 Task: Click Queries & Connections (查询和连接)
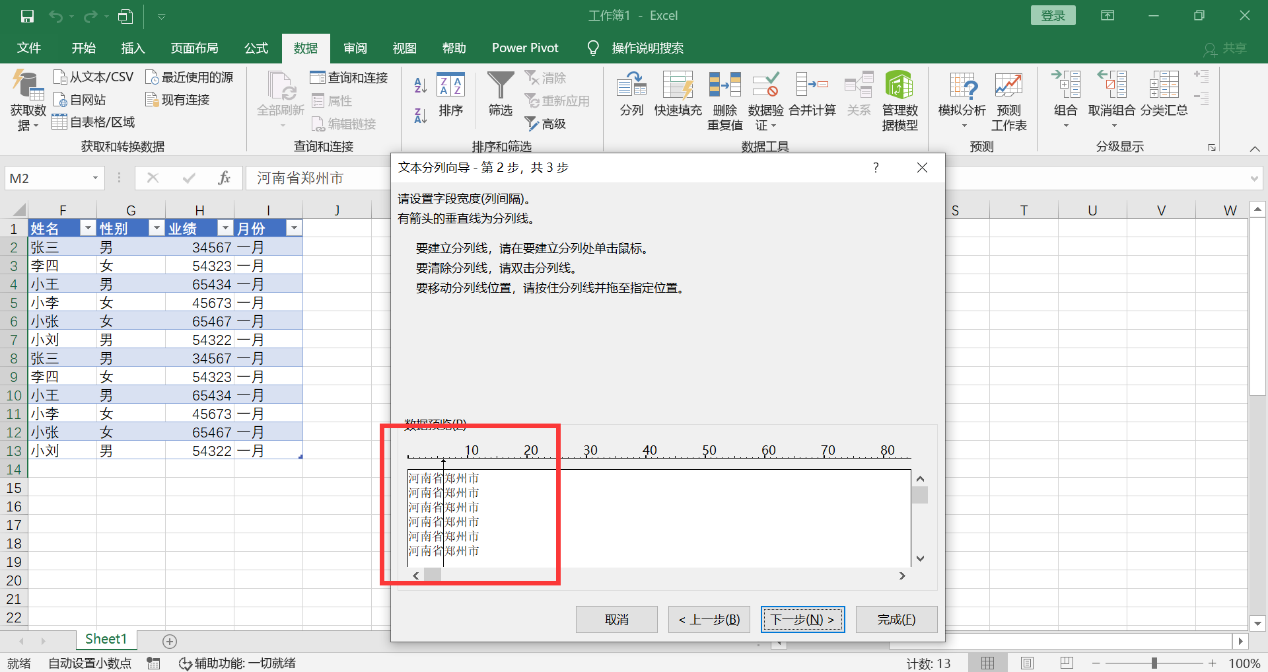pyautogui.click(x=348, y=77)
